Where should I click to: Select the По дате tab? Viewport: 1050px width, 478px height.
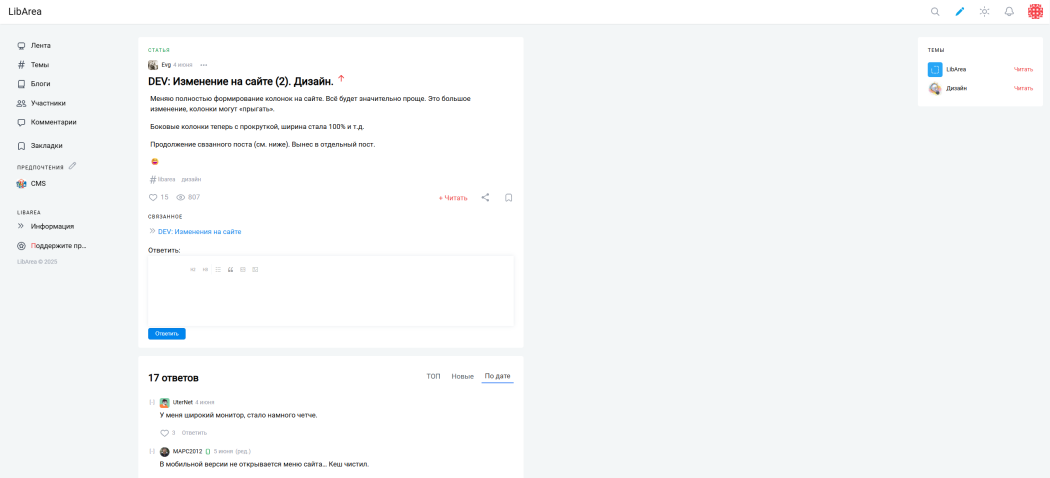(x=498, y=376)
